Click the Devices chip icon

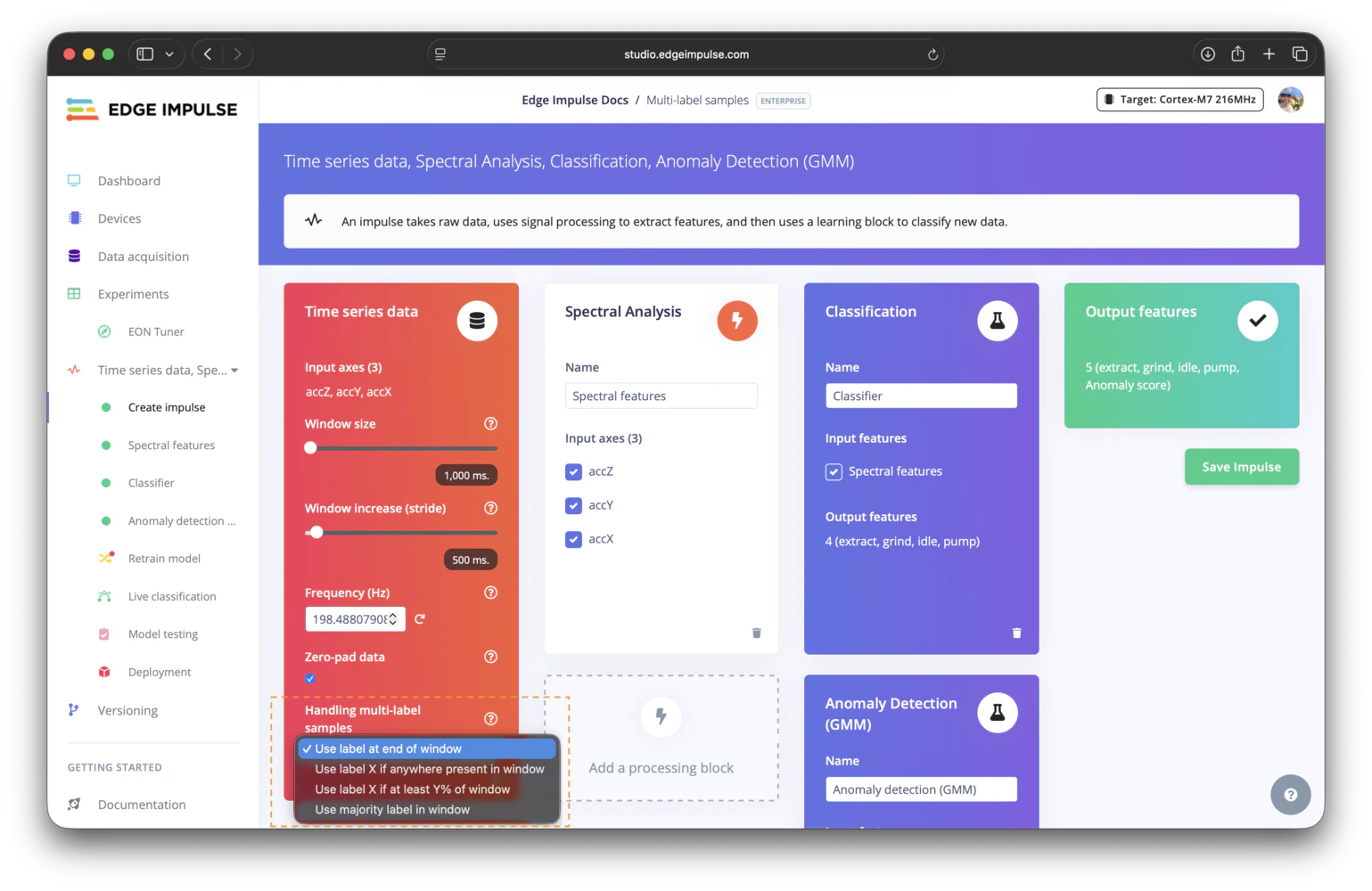point(75,218)
